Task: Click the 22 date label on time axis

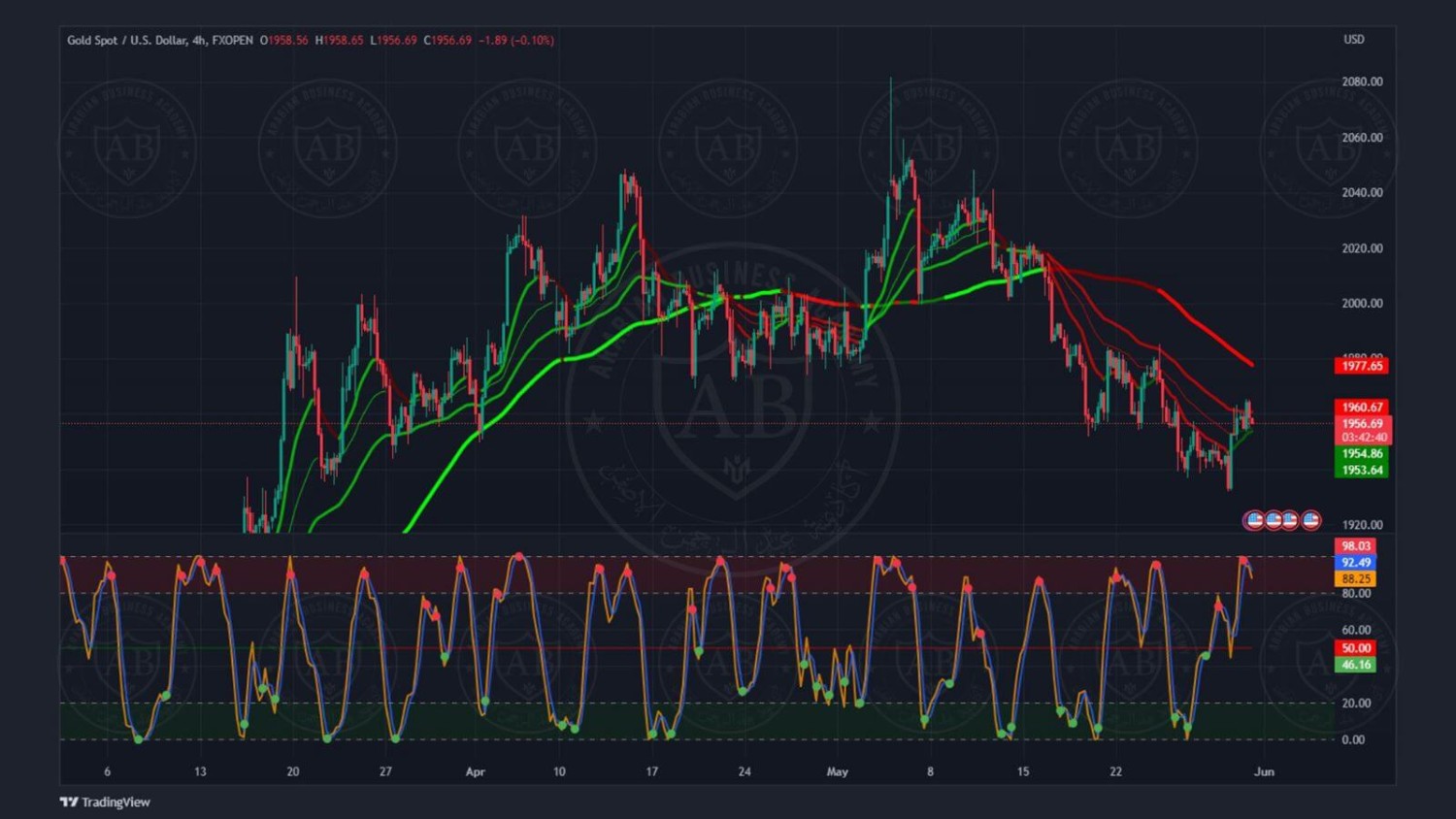Action: [x=1115, y=772]
